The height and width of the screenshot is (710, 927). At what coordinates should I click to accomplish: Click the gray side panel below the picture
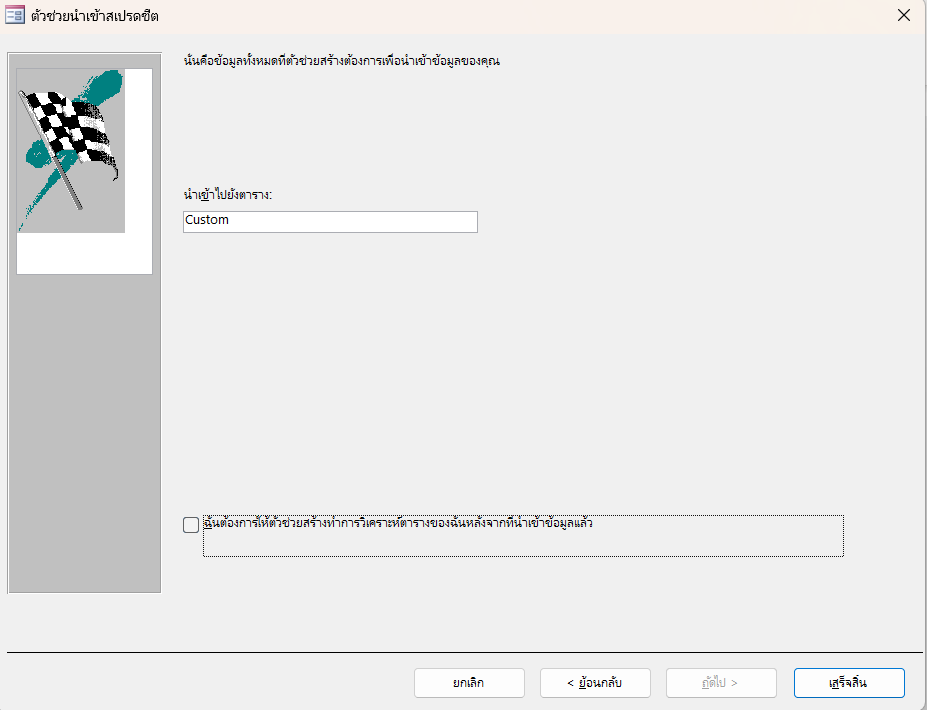click(x=84, y=430)
